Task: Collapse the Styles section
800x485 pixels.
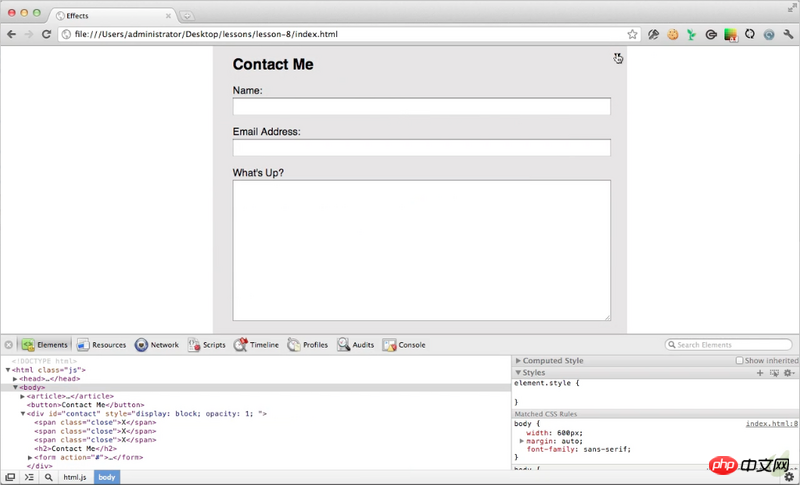Action: pyautogui.click(x=518, y=373)
